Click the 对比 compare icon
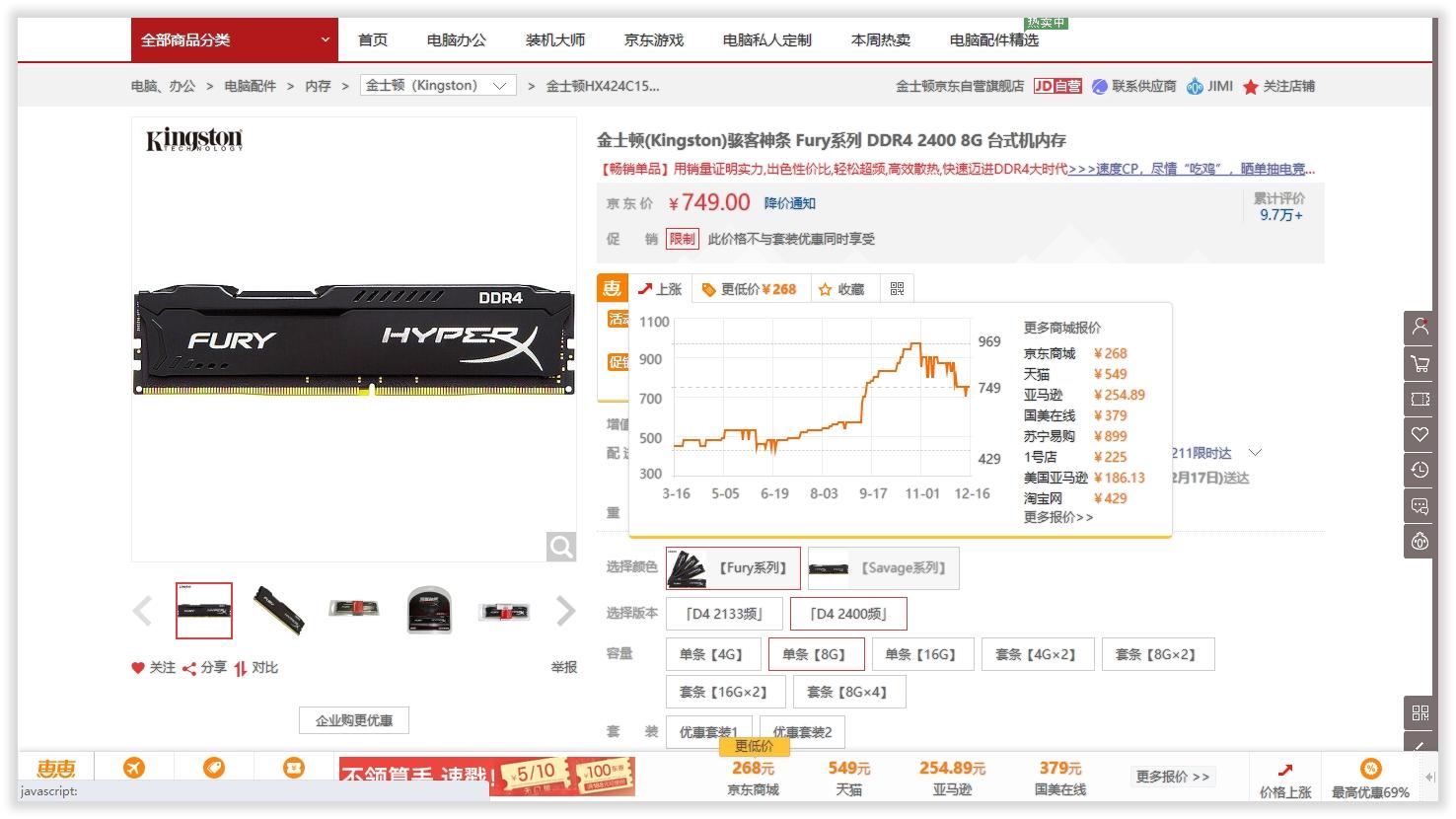This screenshot has height=819, width=1456. 240,668
